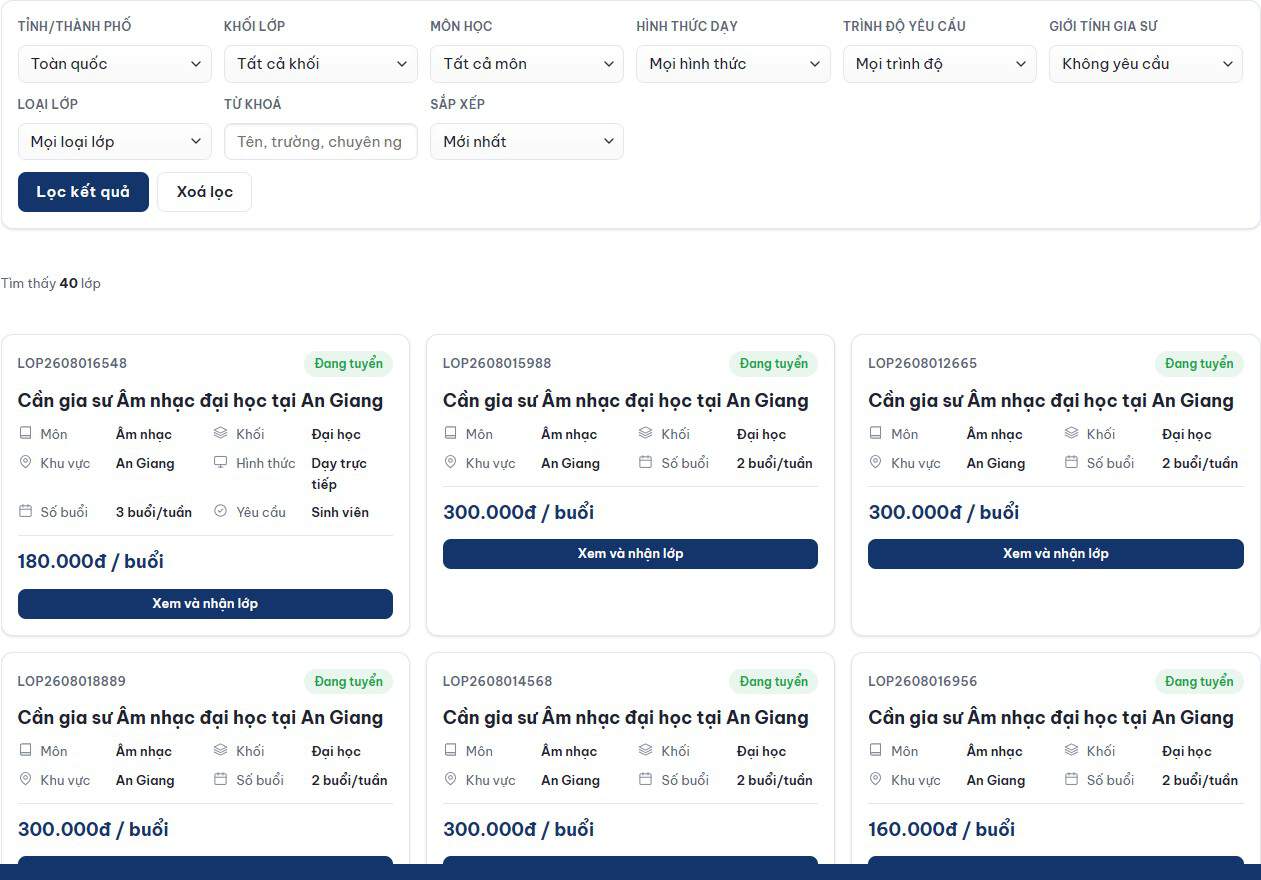
Task: Click the book icon beside Môn in class LOP2608016548
Action: (26, 434)
